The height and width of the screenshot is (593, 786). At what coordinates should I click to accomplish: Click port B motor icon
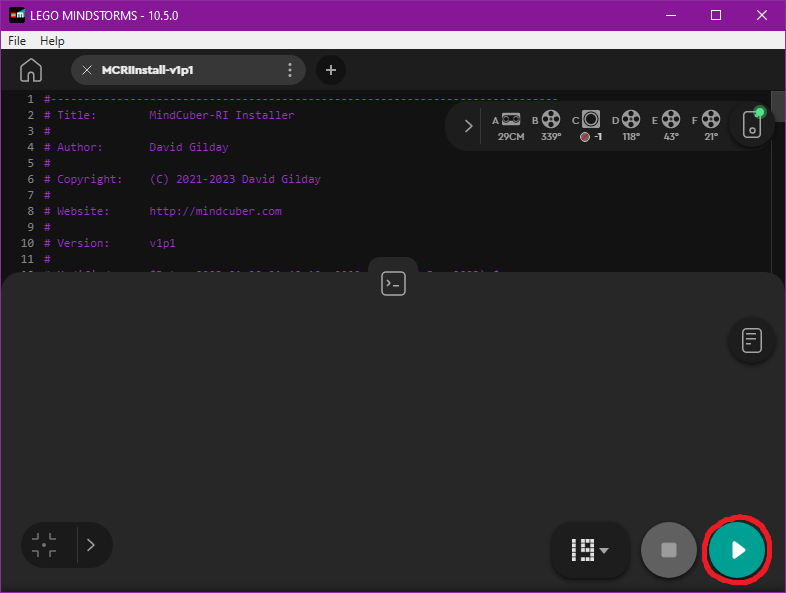(x=551, y=120)
